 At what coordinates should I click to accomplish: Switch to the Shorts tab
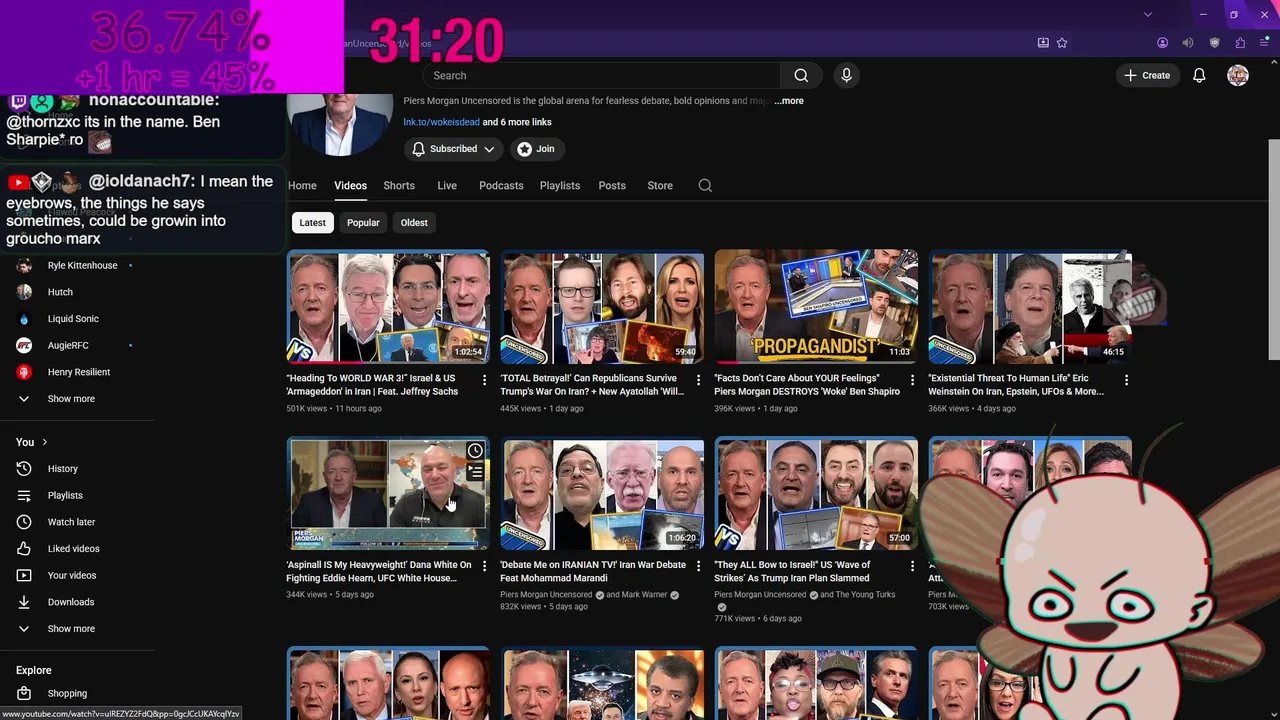[x=399, y=185]
